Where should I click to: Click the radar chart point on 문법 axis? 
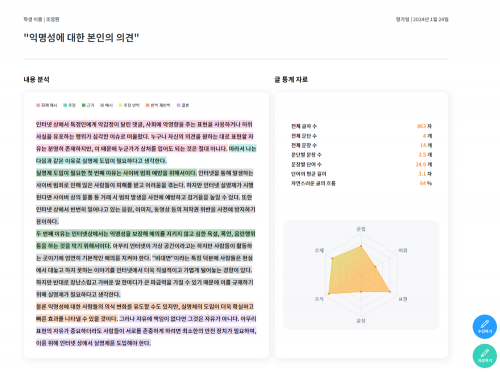click(361, 246)
